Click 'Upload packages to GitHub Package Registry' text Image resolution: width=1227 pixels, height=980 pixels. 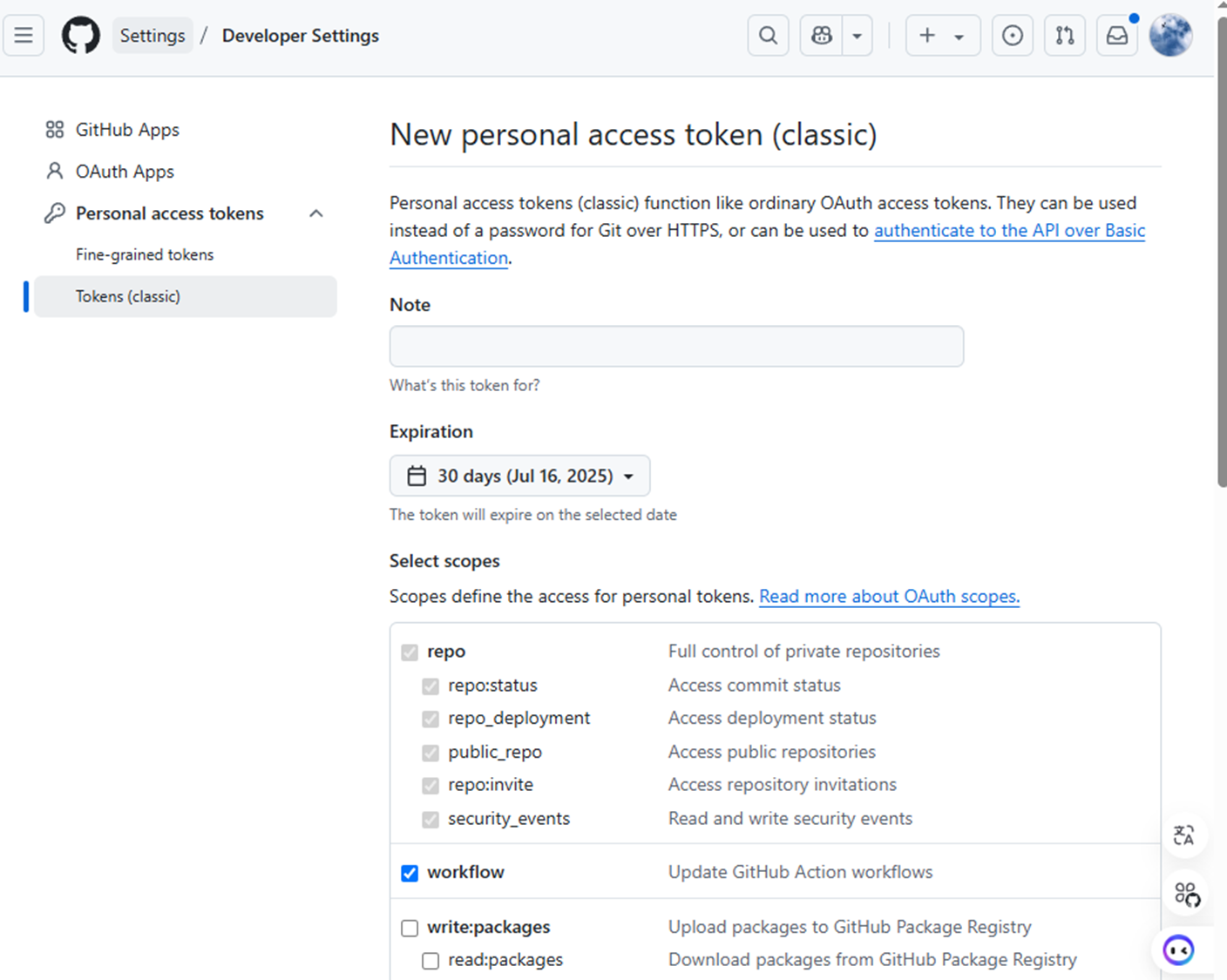(850, 927)
